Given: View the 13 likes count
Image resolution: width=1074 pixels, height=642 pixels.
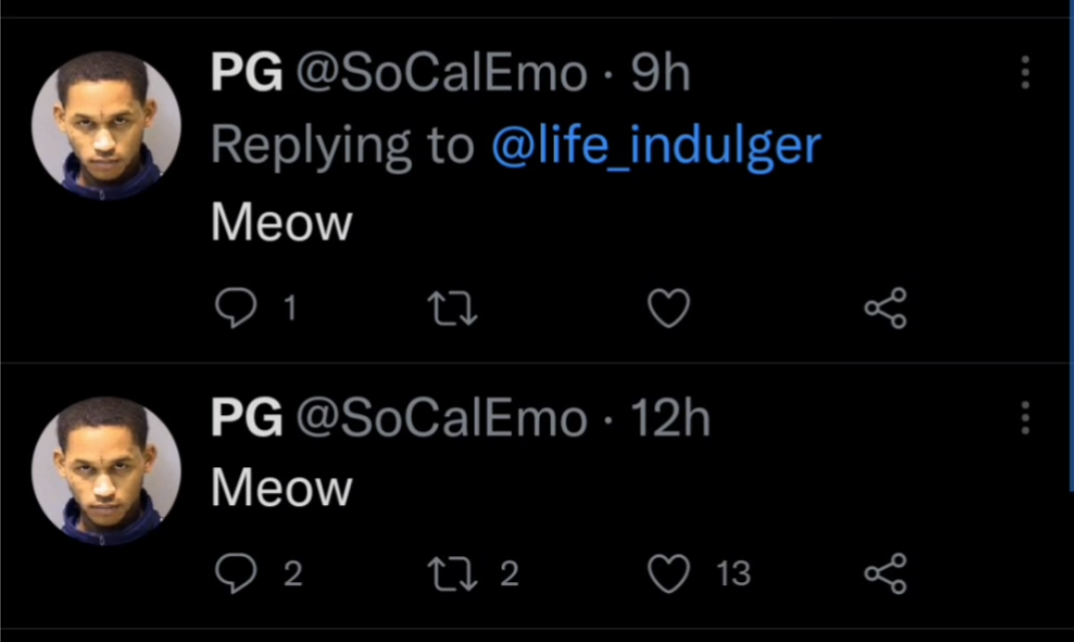Looking at the screenshot, I should tap(734, 573).
